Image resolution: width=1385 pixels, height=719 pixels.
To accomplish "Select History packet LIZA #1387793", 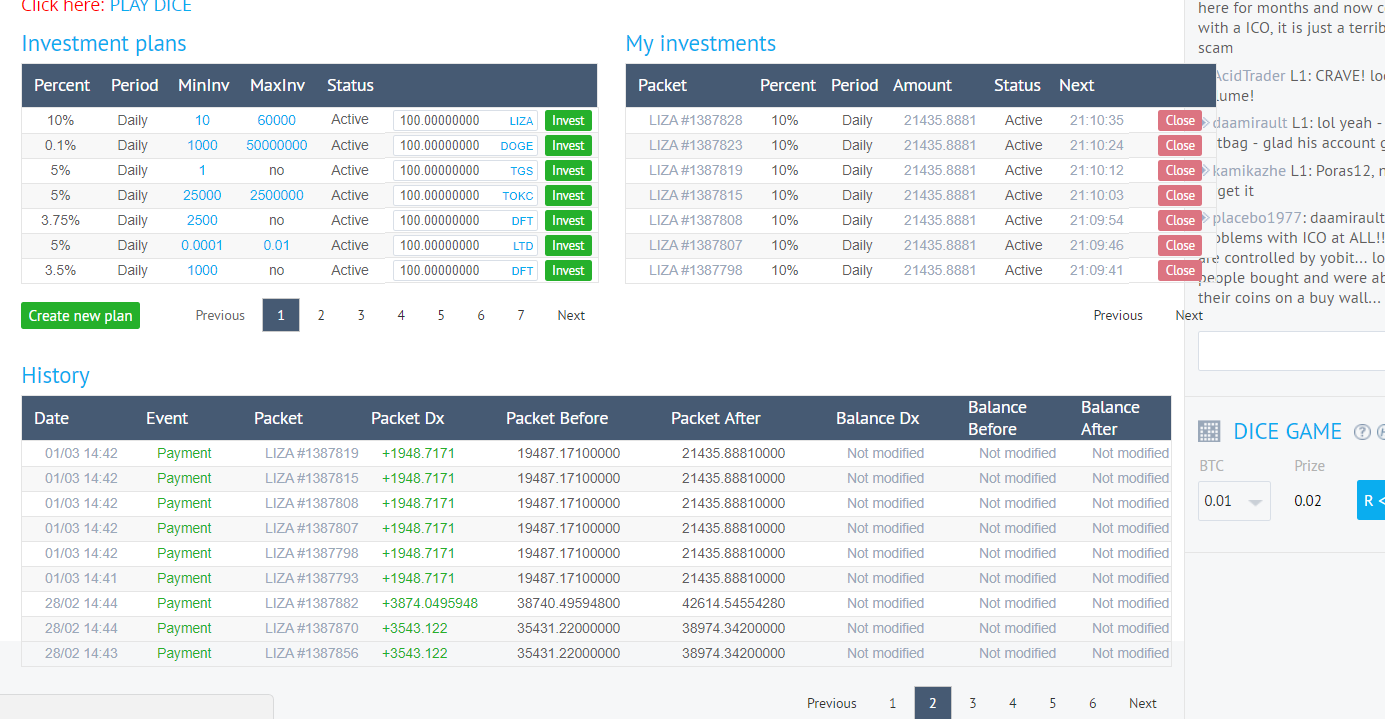I will pos(312,578).
